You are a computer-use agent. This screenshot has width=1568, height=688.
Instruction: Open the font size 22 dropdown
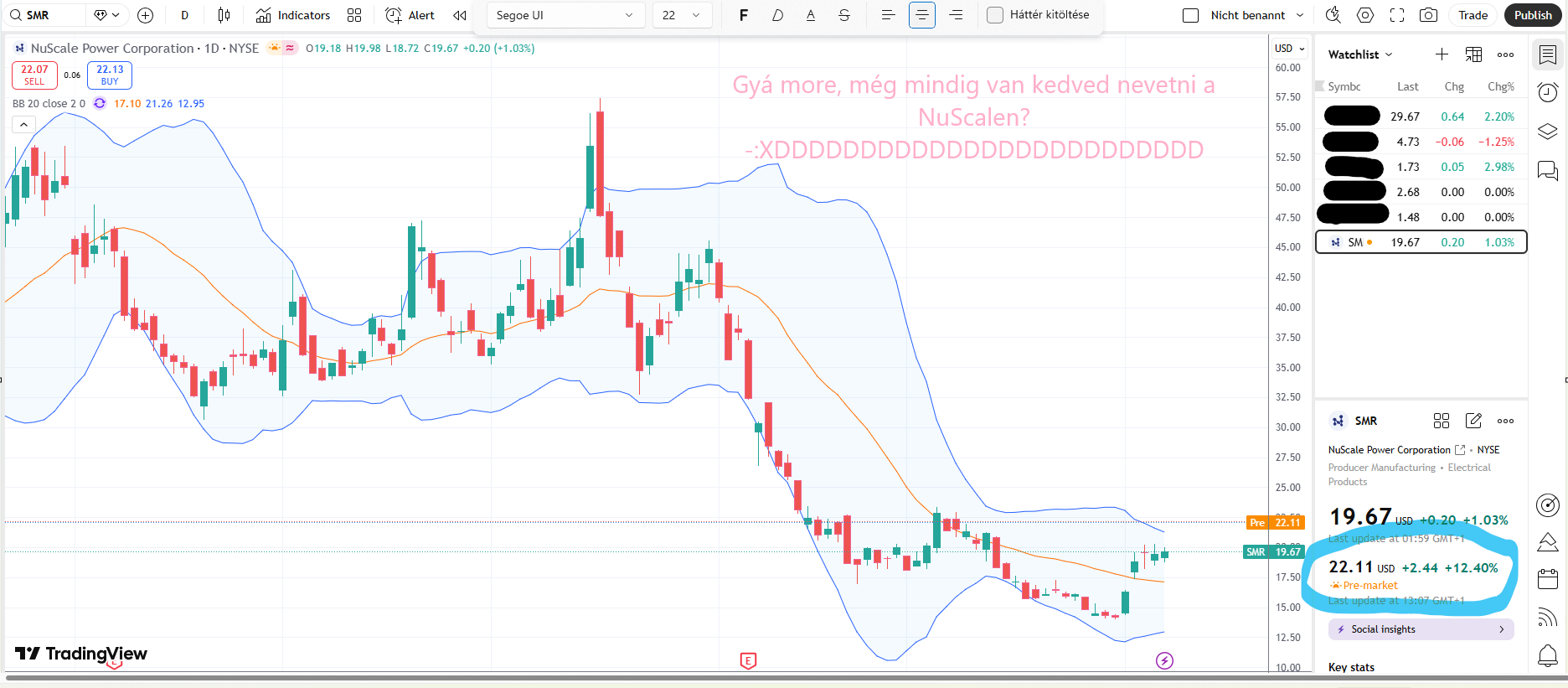tap(682, 15)
